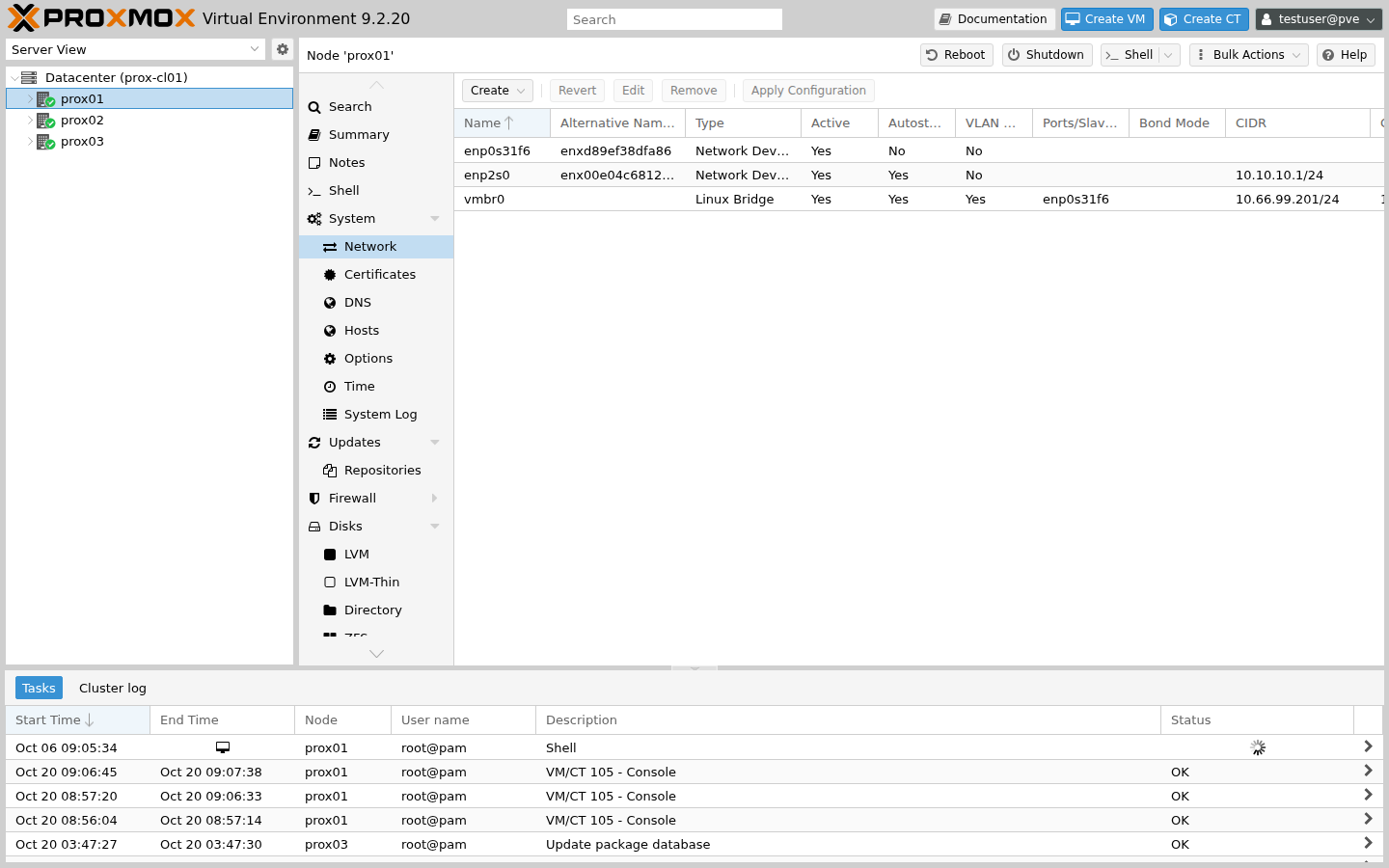
Task: Open details arrow for the Shell task
Action: click(1368, 746)
